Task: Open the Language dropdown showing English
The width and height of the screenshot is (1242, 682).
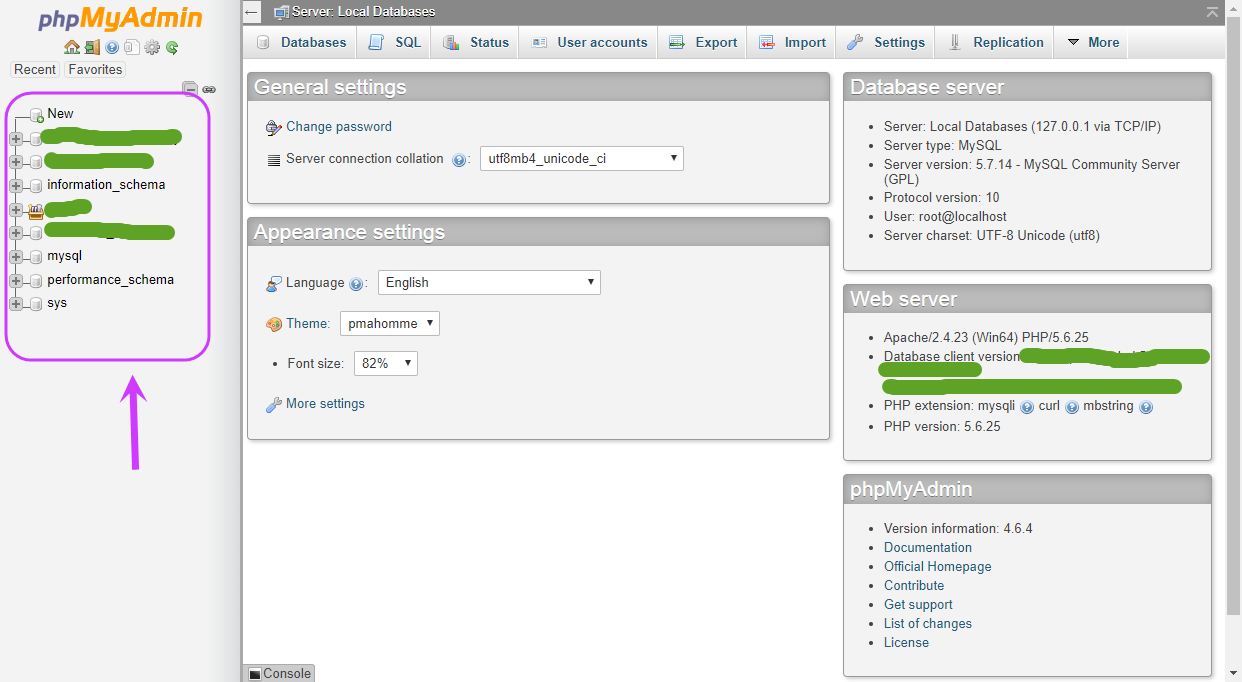Action: (489, 282)
